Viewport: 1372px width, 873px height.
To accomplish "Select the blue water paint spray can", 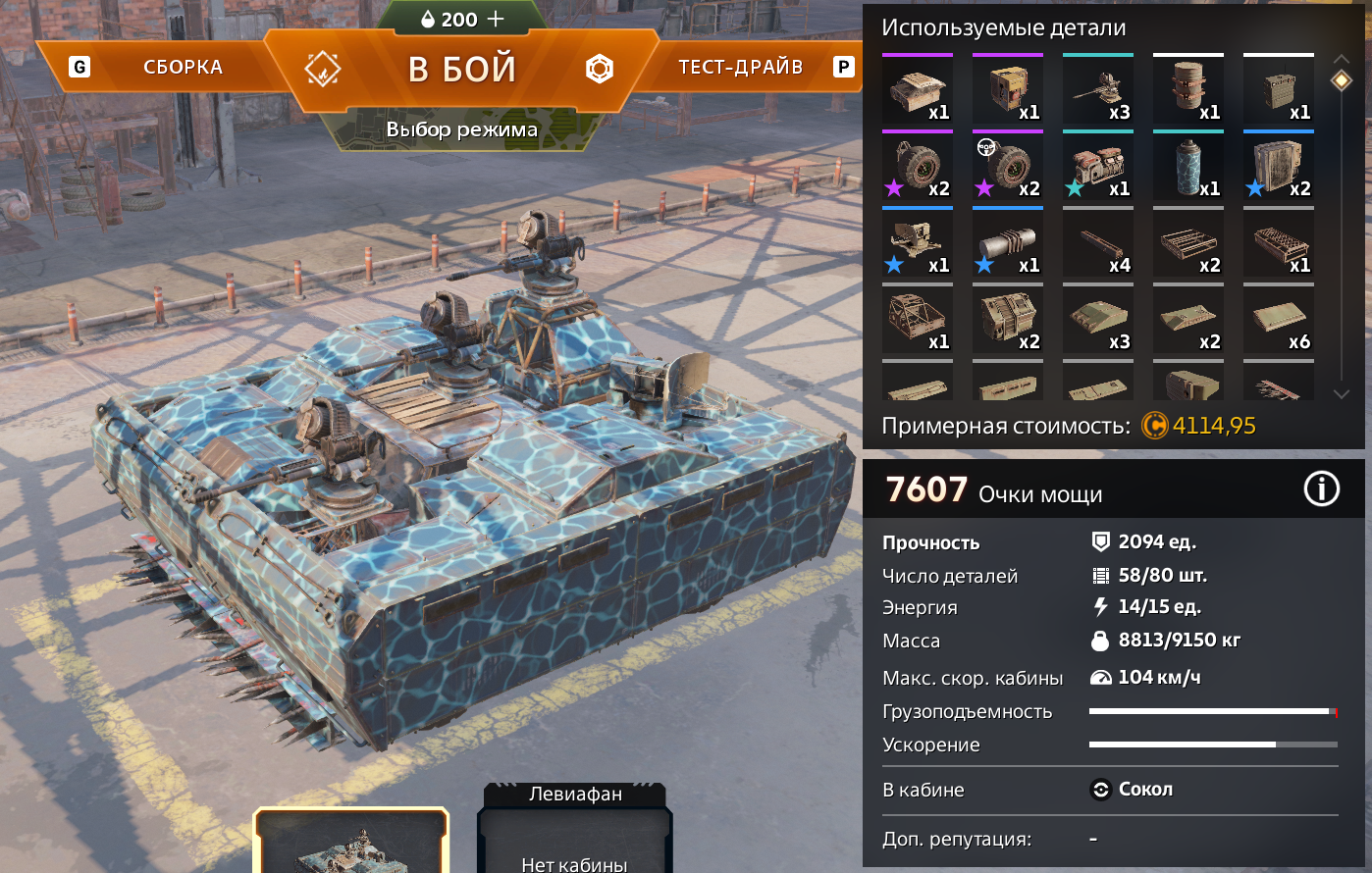I will (1188, 167).
